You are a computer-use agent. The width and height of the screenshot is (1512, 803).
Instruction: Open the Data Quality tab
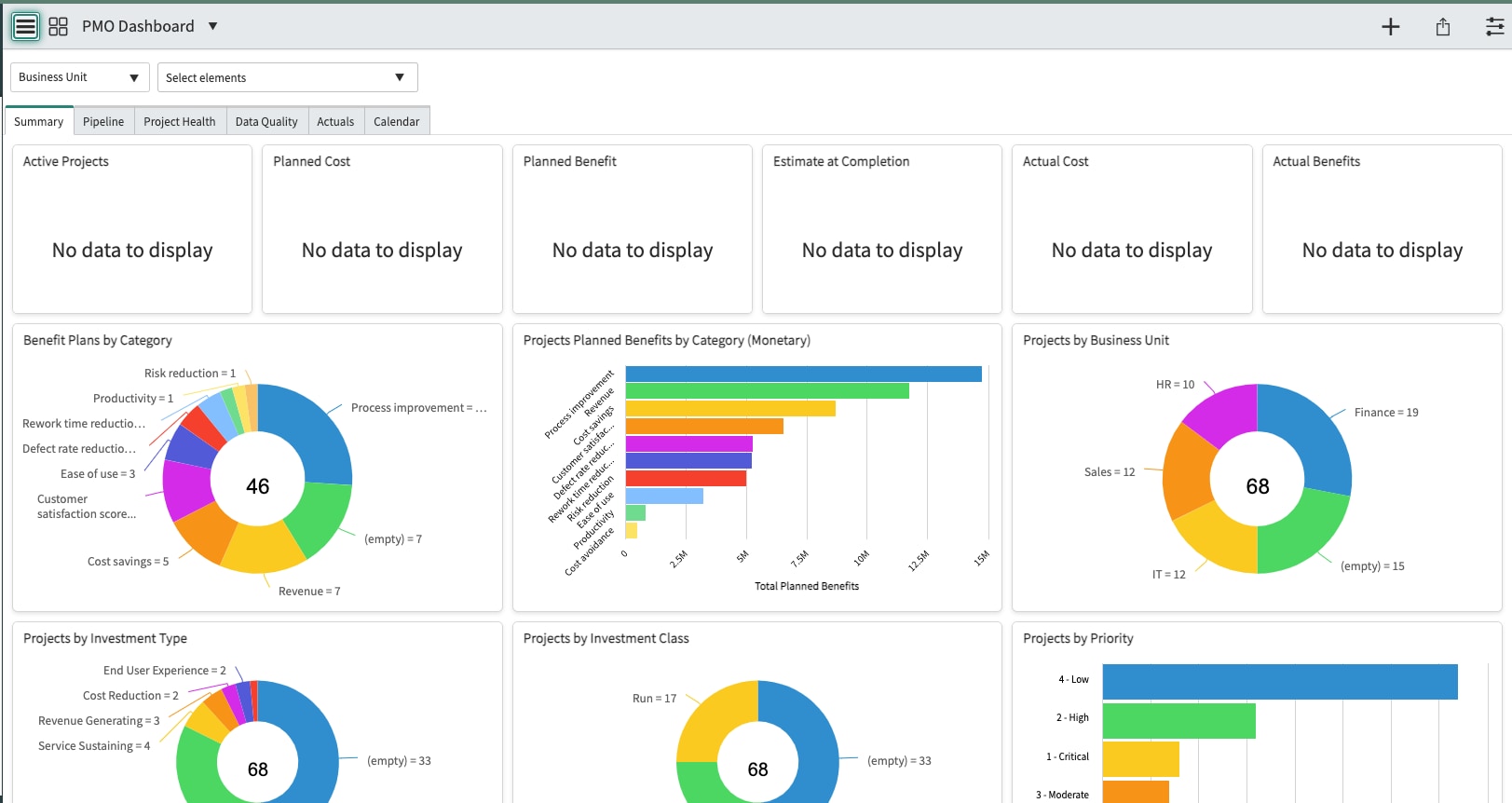pos(266,121)
